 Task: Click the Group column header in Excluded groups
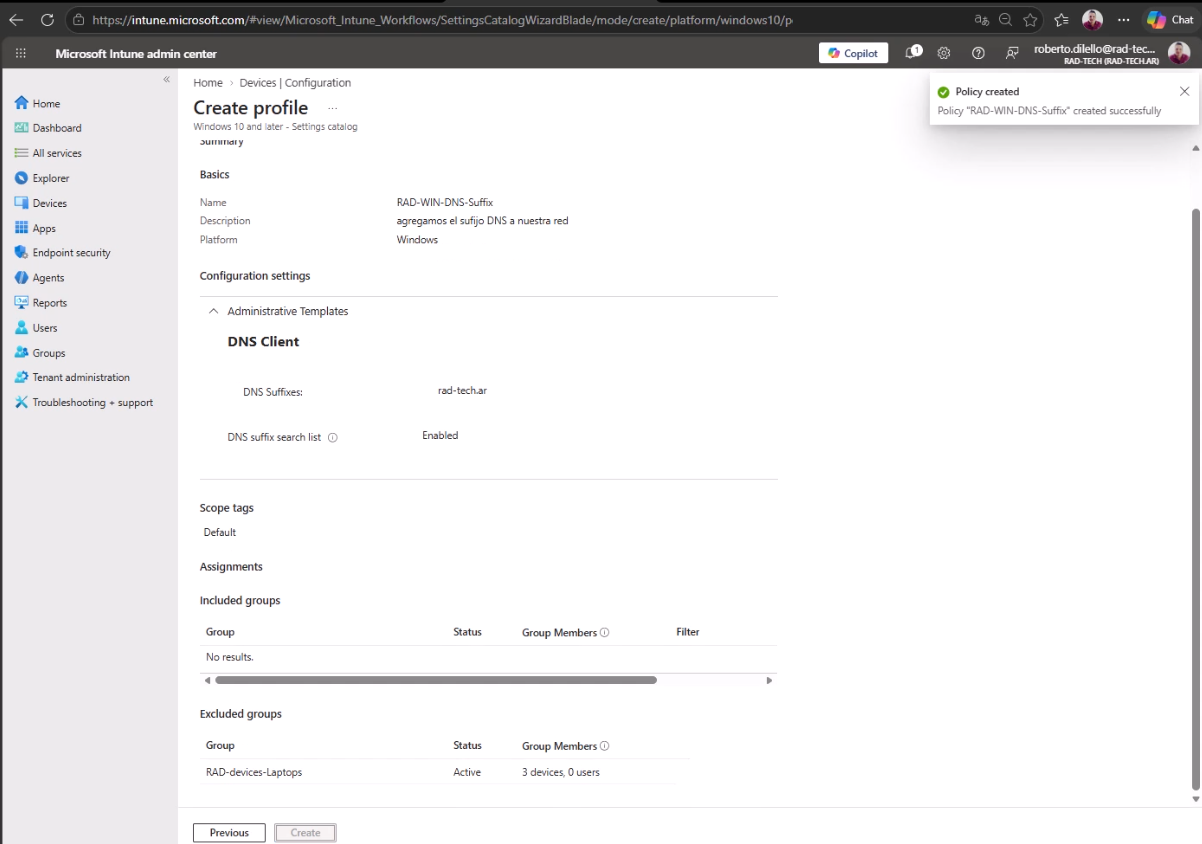[x=220, y=745]
